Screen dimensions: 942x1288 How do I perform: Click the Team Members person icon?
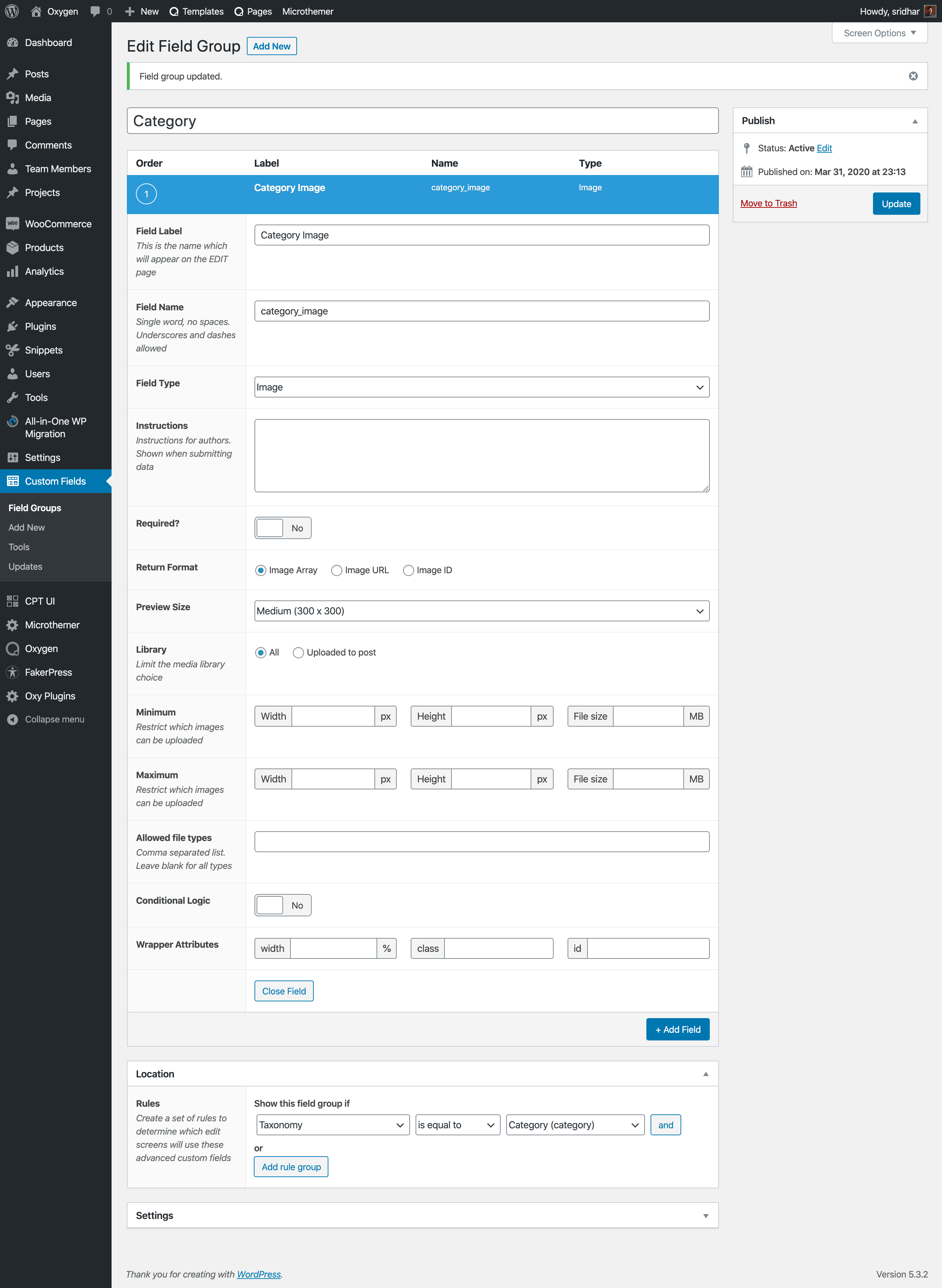point(13,169)
